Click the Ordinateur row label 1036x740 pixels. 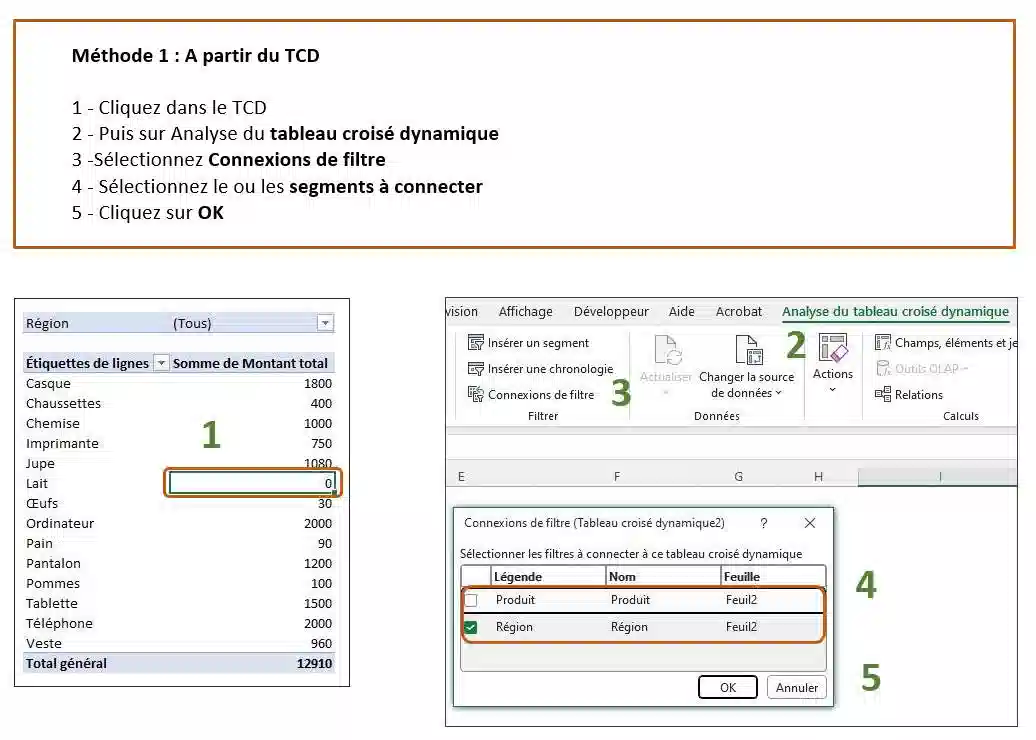tap(60, 523)
